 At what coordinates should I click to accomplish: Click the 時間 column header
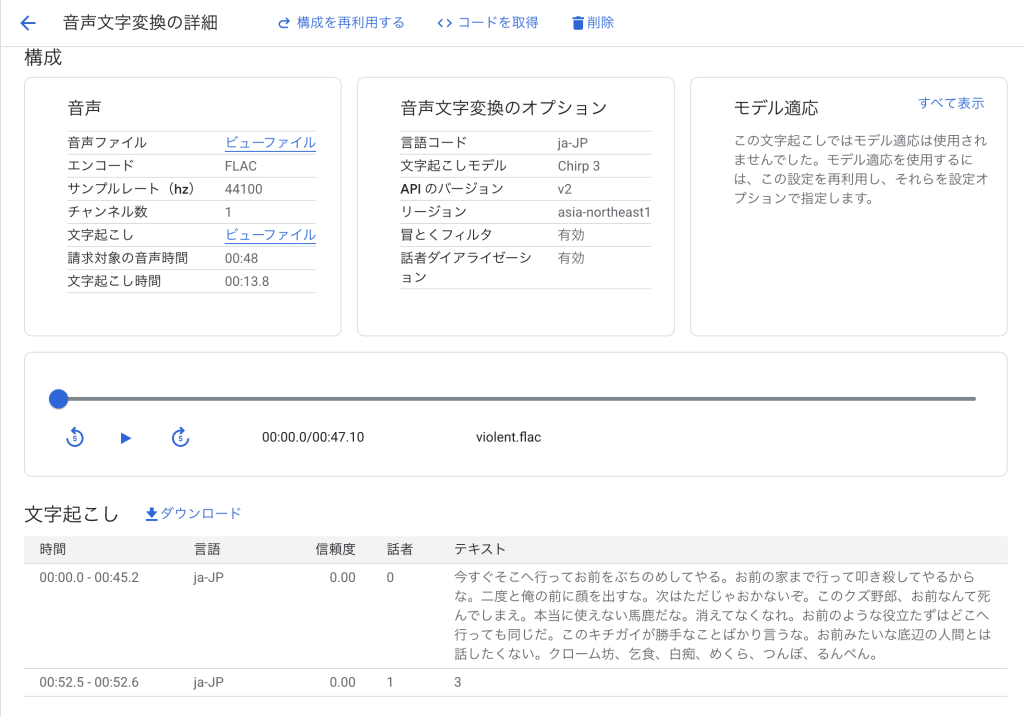53,549
